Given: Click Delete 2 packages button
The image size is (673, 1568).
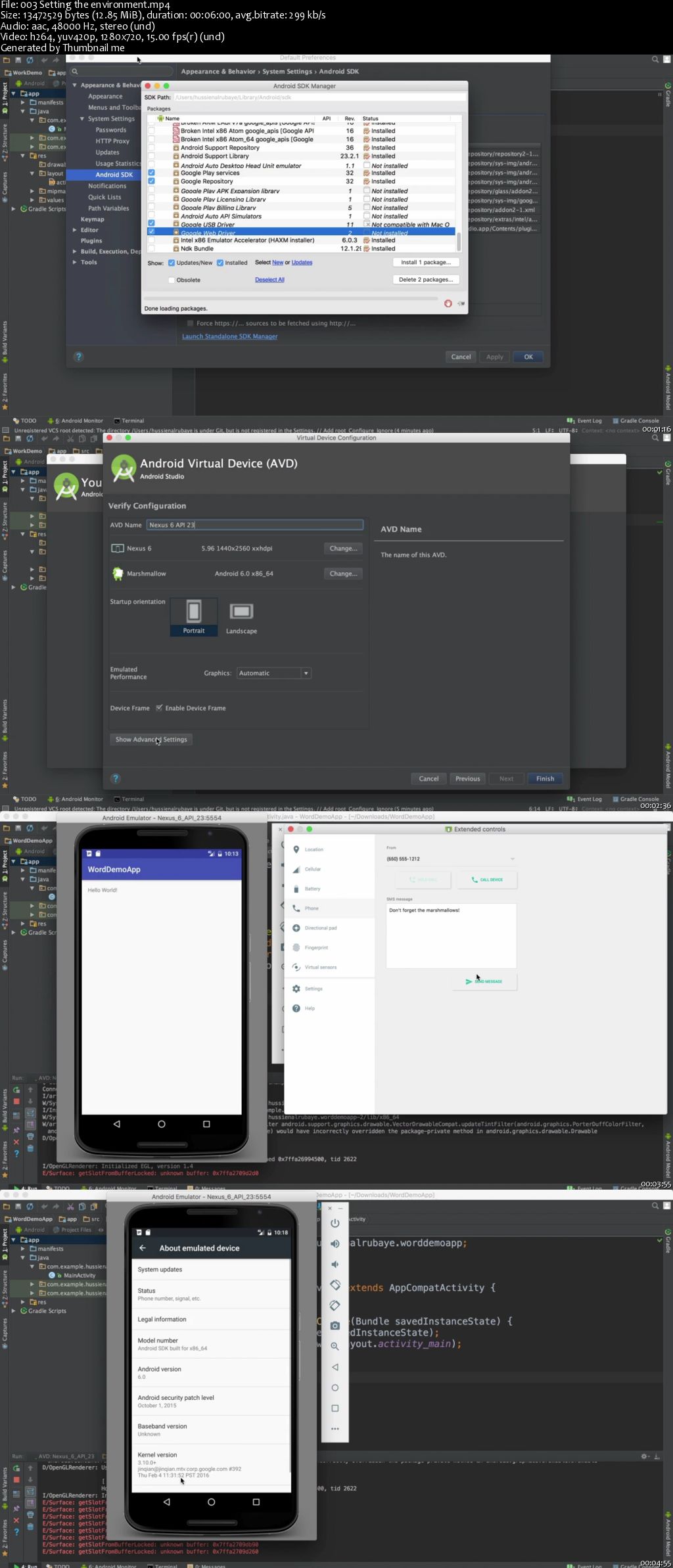Looking at the screenshot, I should tap(426, 279).
